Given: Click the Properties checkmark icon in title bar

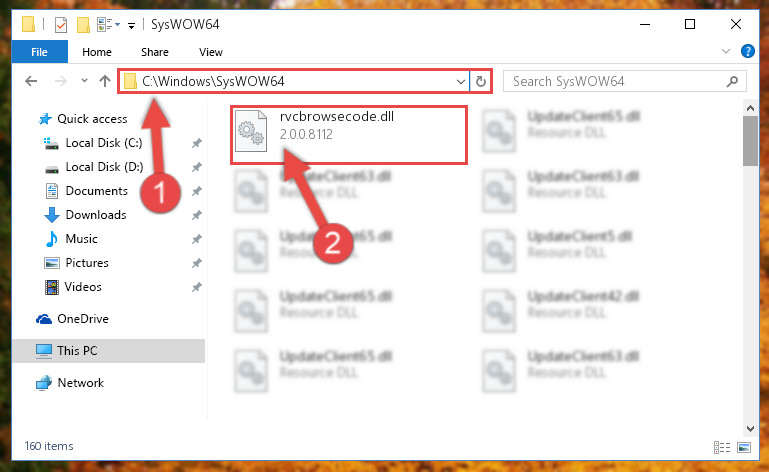Looking at the screenshot, I should point(61,25).
